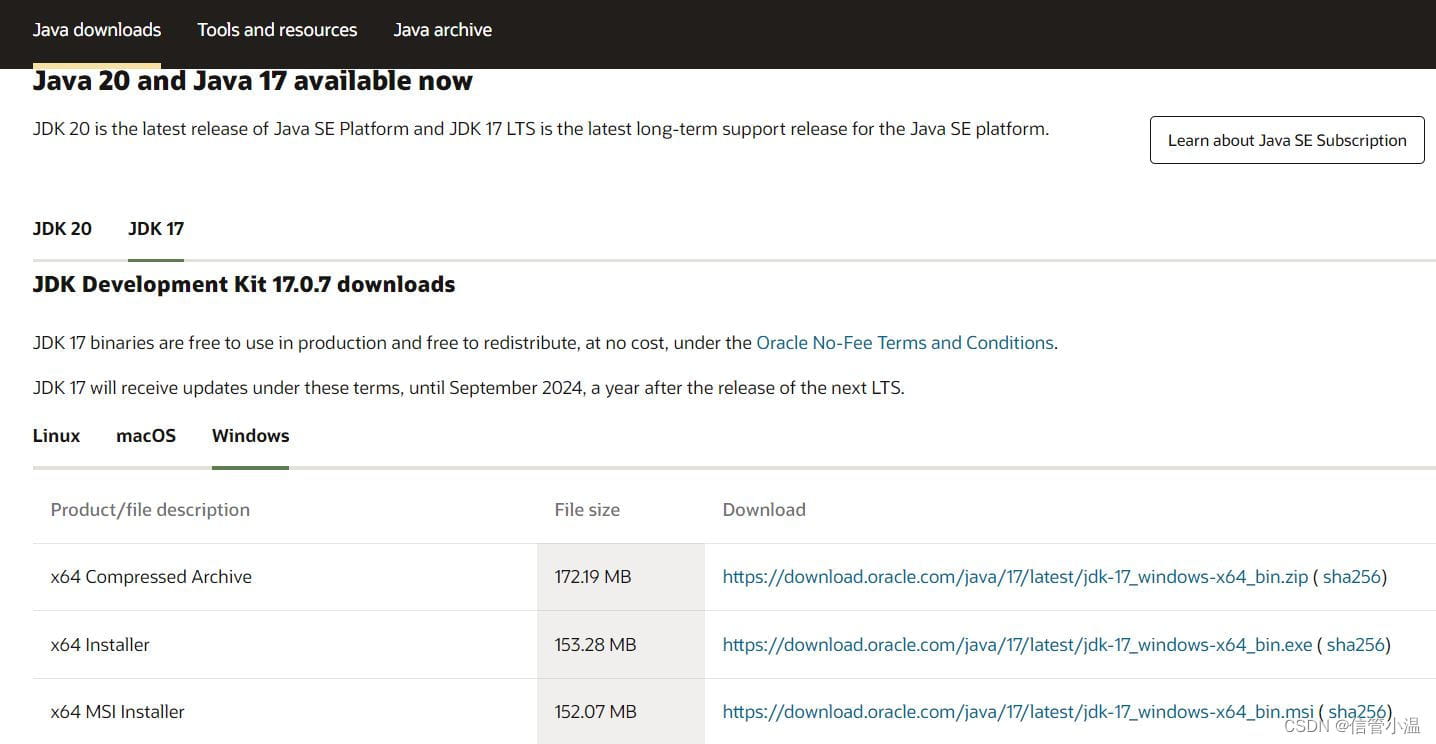
Task: Click the Product/file description column header
Action: click(150, 510)
